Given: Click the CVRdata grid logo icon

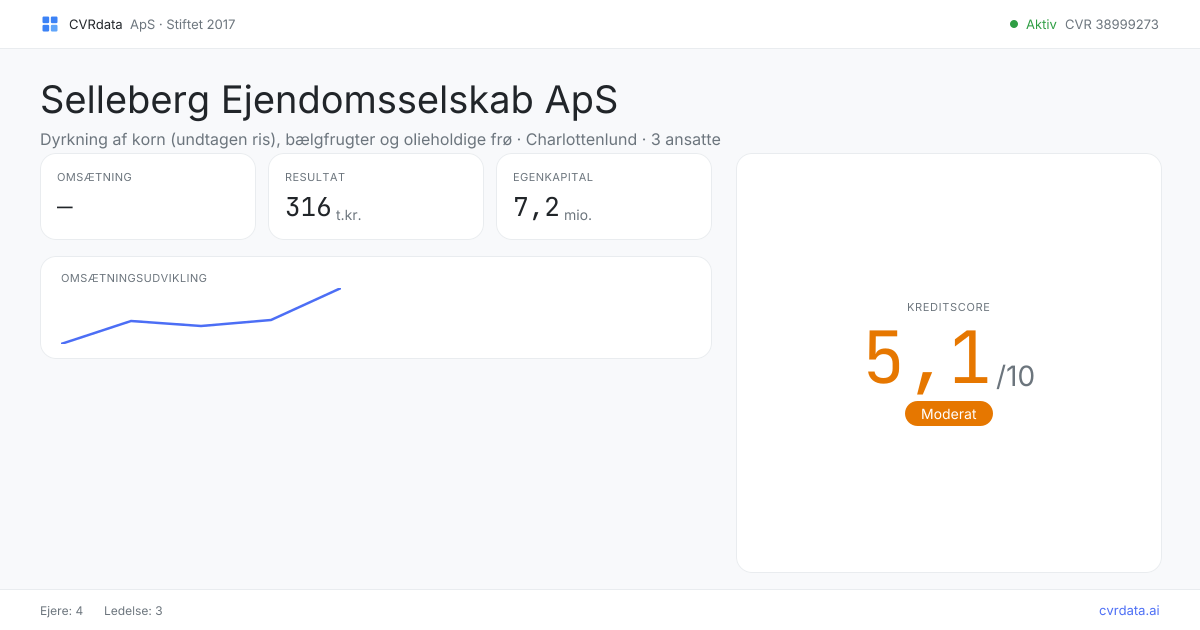Looking at the screenshot, I should [50, 24].
